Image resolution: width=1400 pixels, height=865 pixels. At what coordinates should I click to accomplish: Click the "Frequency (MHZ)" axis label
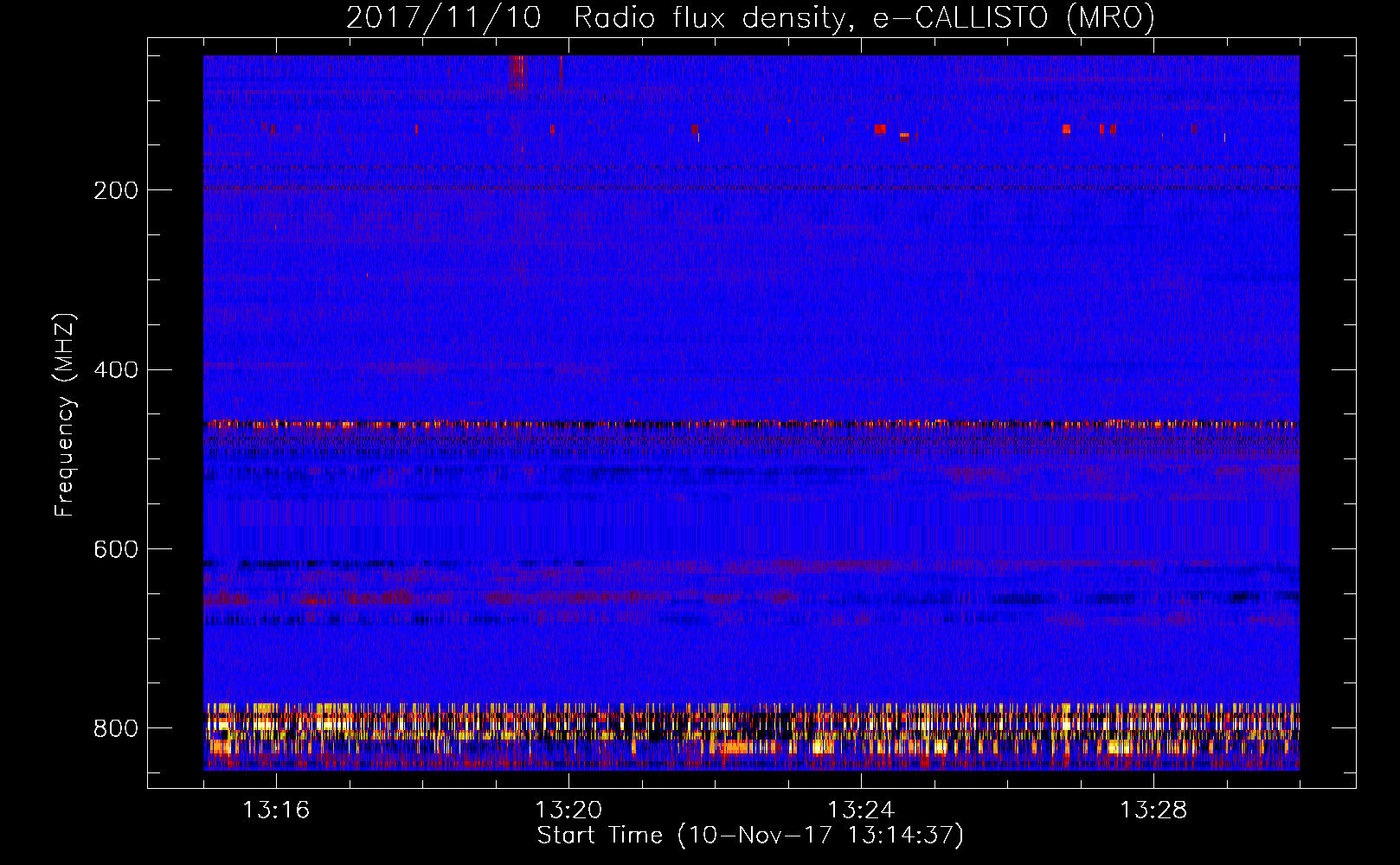[65, 415]
